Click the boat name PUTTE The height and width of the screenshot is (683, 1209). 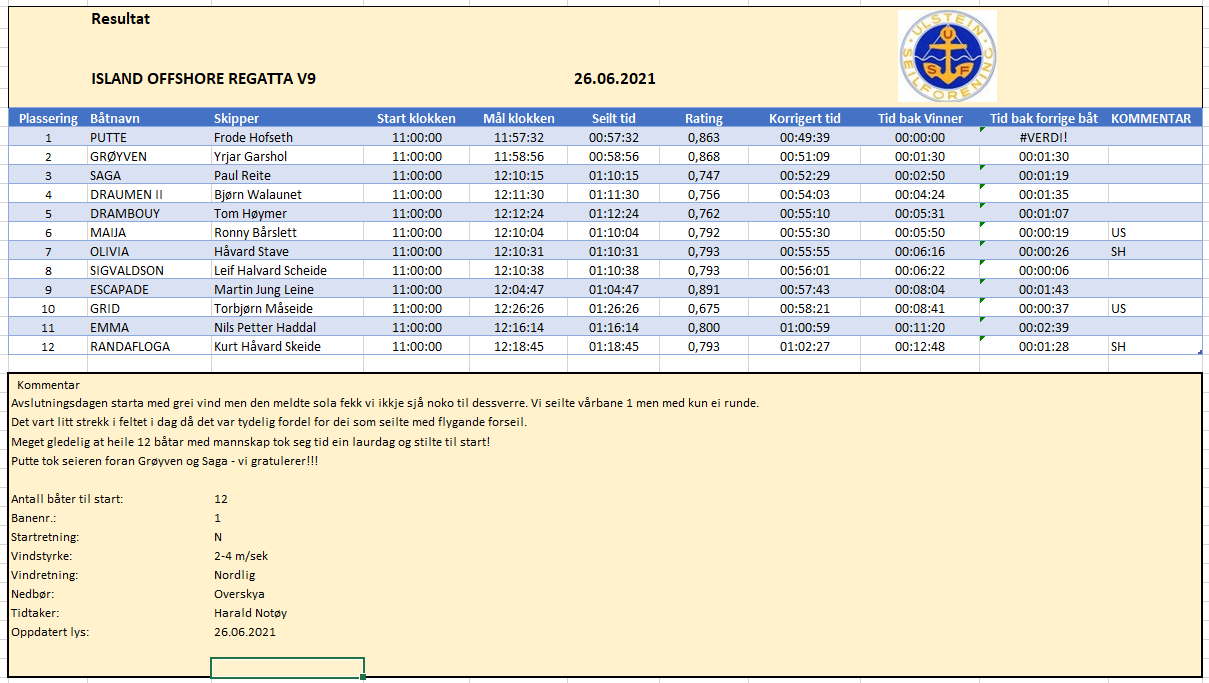109,137
